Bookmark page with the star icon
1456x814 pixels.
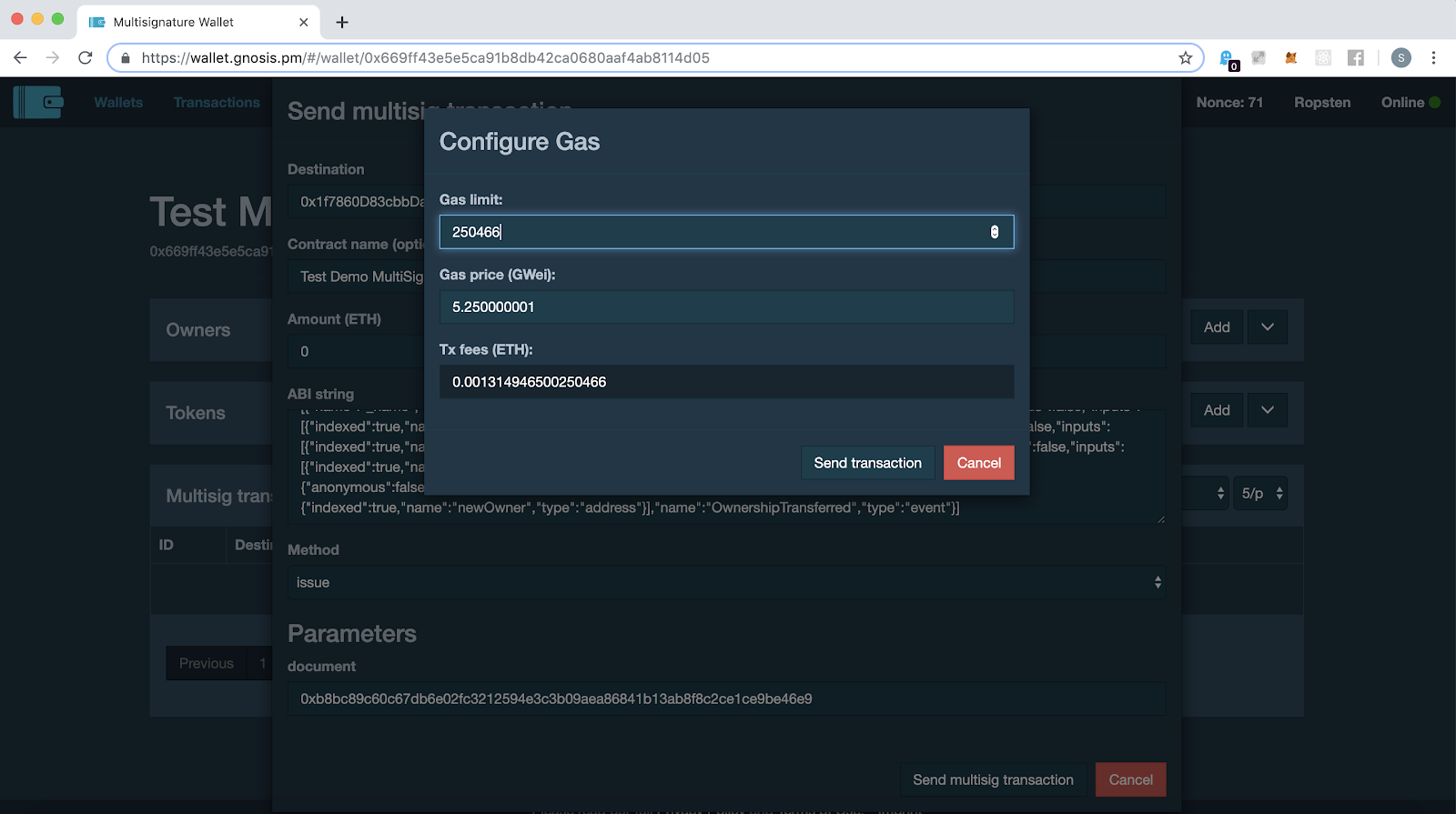1185,58
